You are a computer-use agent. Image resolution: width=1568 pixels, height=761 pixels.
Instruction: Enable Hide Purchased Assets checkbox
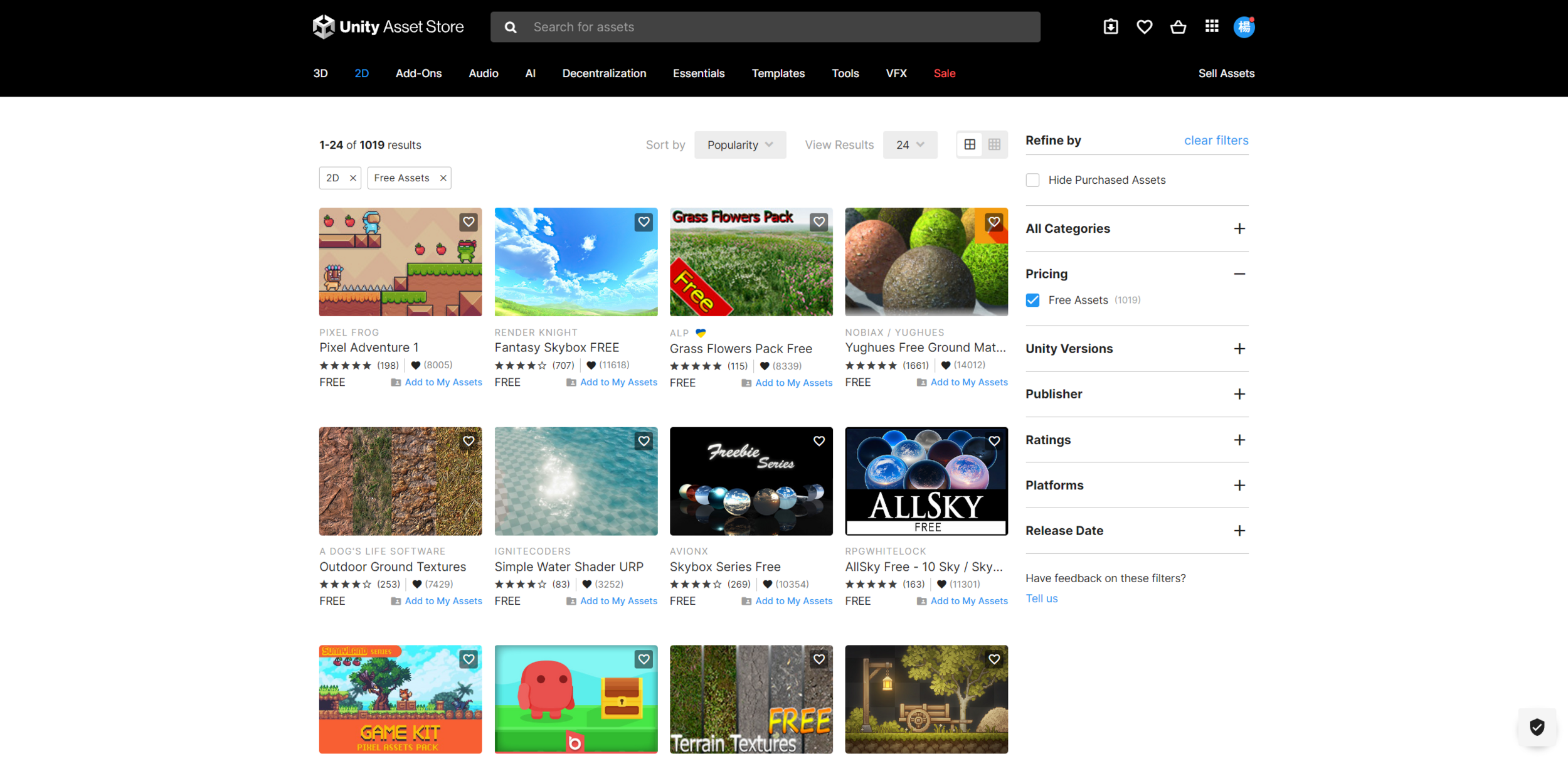pyautogui.click(x=1032, y=180)
